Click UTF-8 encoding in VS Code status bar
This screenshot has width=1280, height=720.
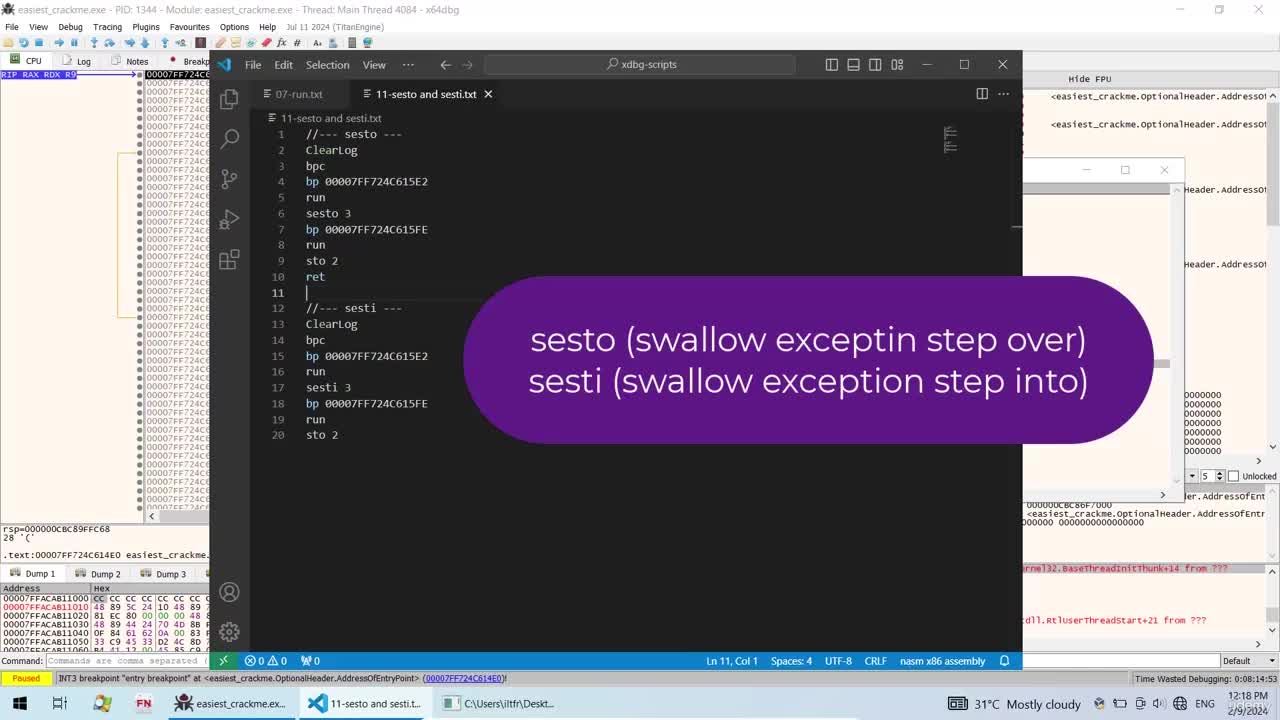pyautogui.click(x=838, y=660)
